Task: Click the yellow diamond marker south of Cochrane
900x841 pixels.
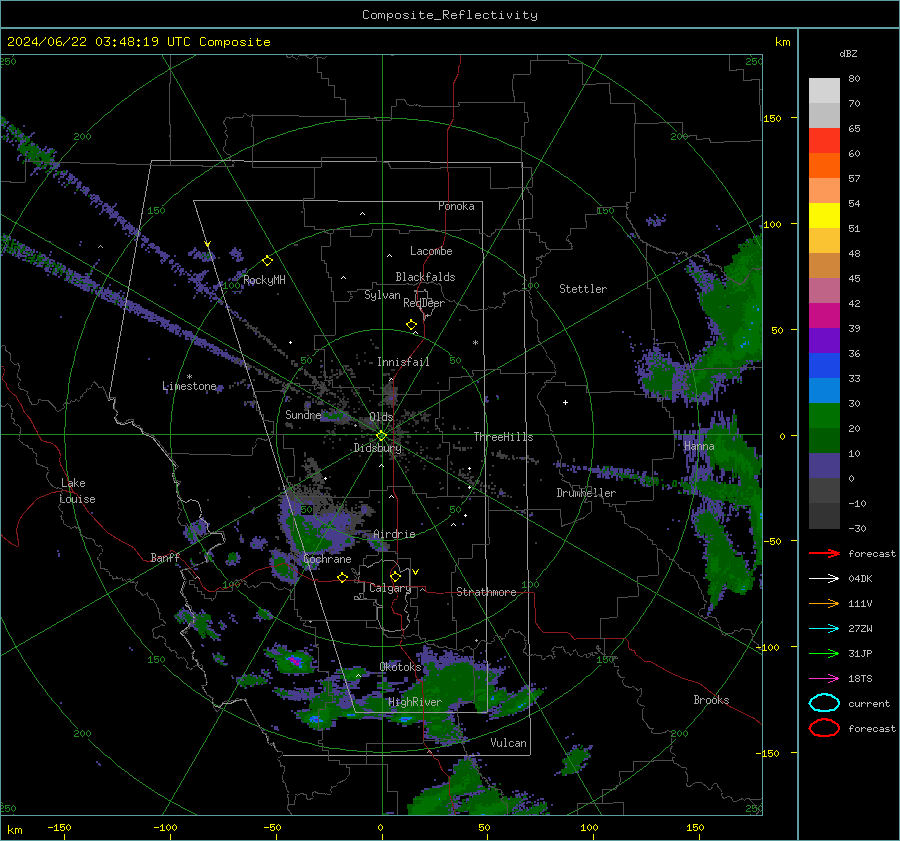Action: (342, 577)
